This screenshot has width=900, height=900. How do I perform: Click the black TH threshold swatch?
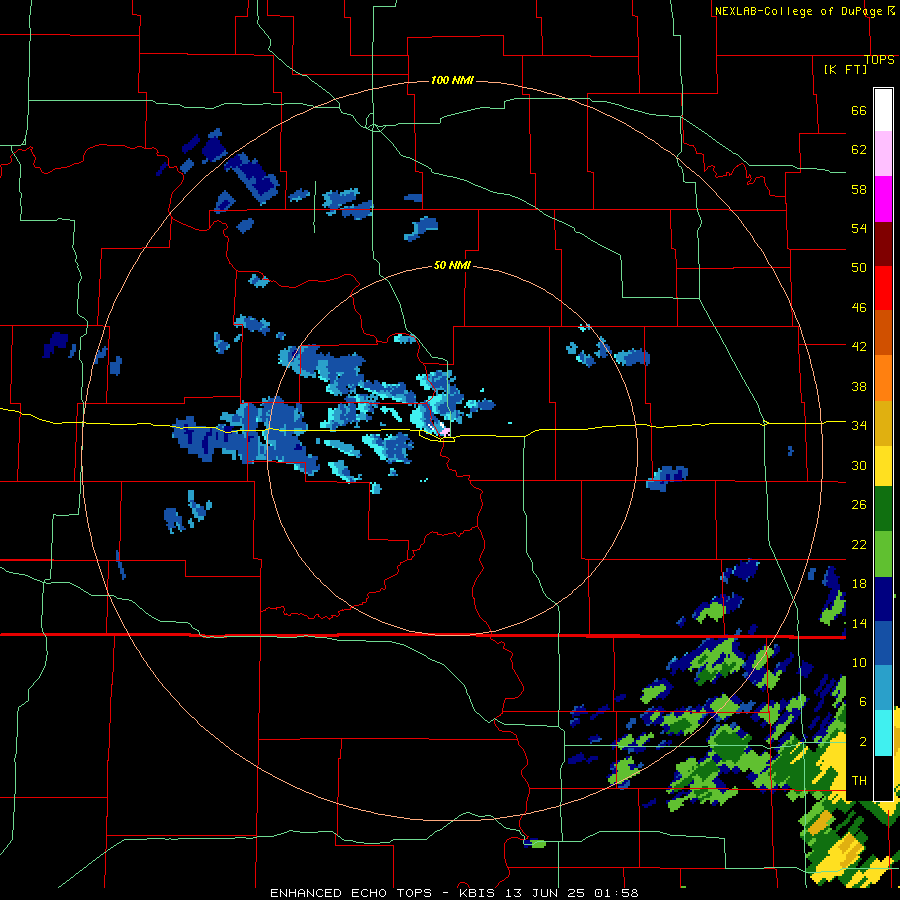tap(883, 778)
